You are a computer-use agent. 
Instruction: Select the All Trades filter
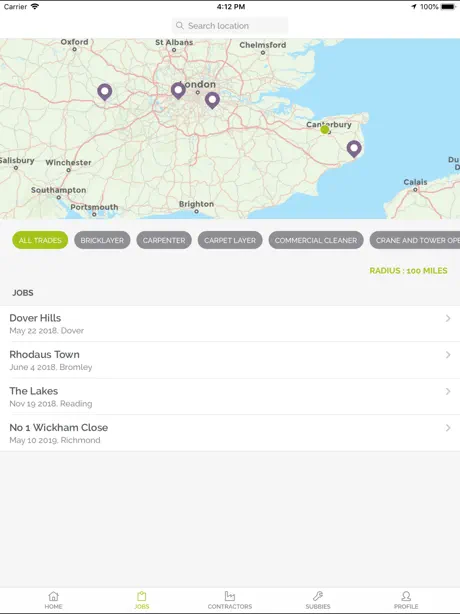[40, 240]
